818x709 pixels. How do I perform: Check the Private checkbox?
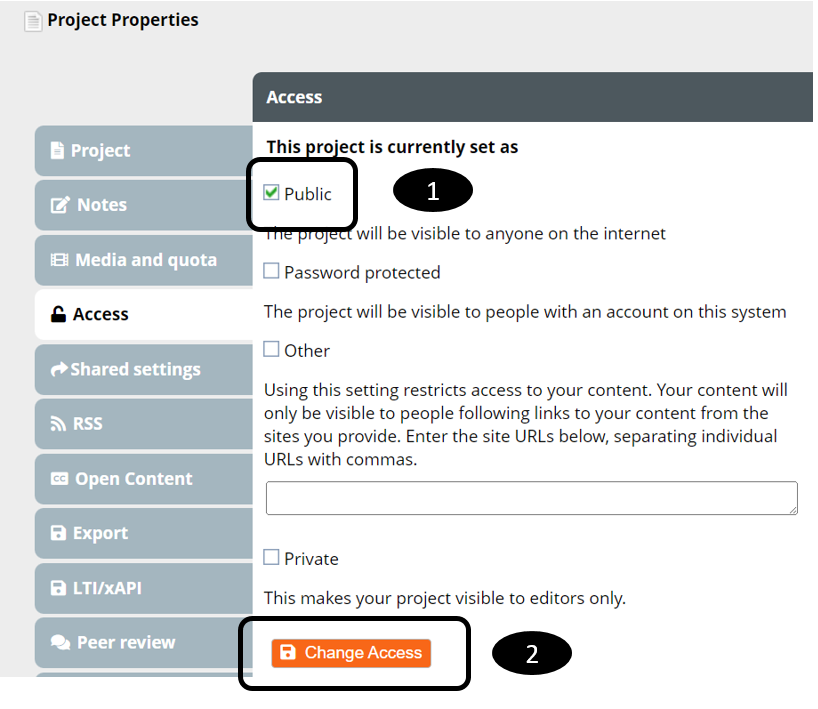tap(272, 557)
